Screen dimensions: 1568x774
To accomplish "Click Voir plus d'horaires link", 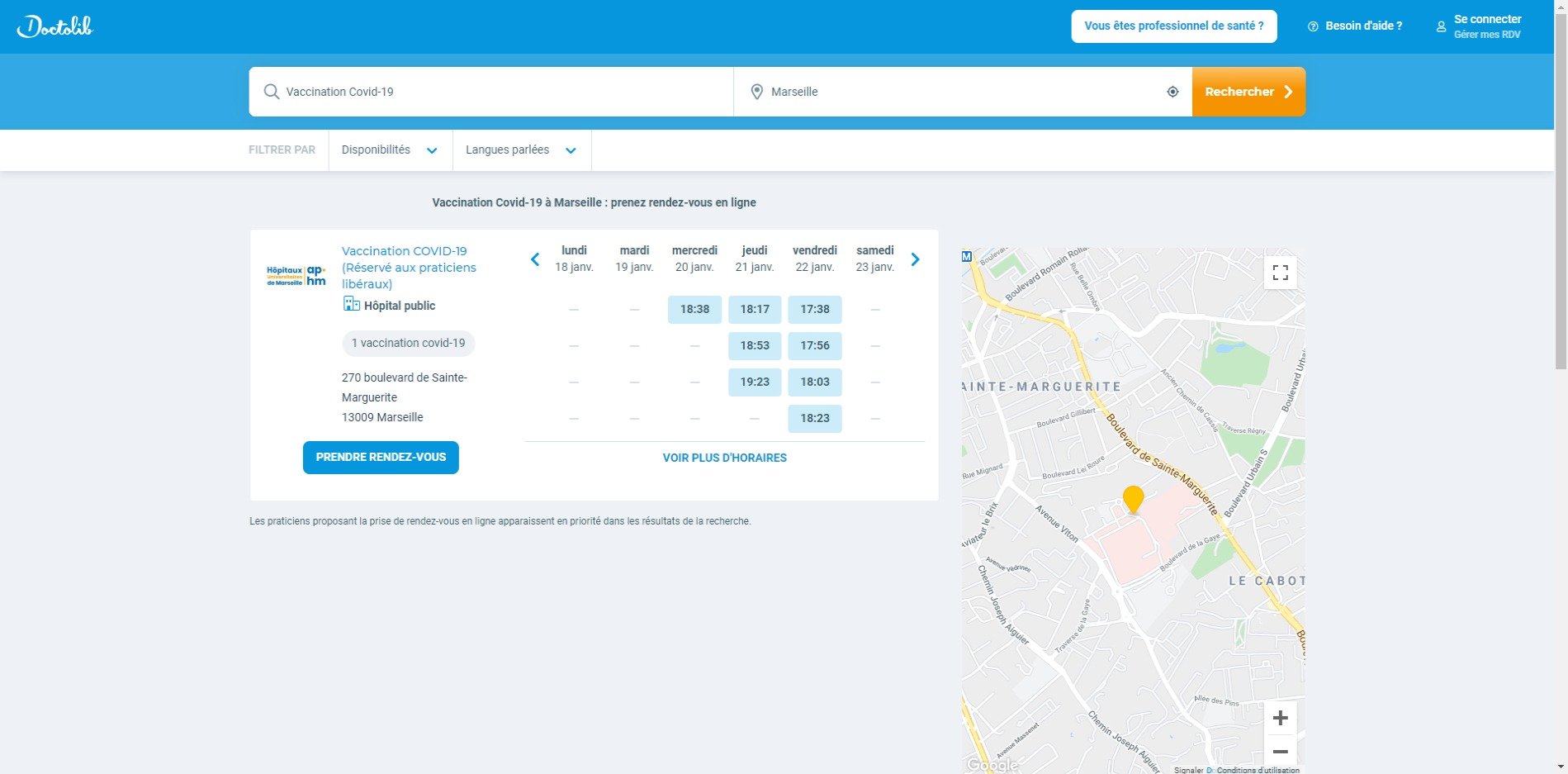I will [x=725, y=458].
